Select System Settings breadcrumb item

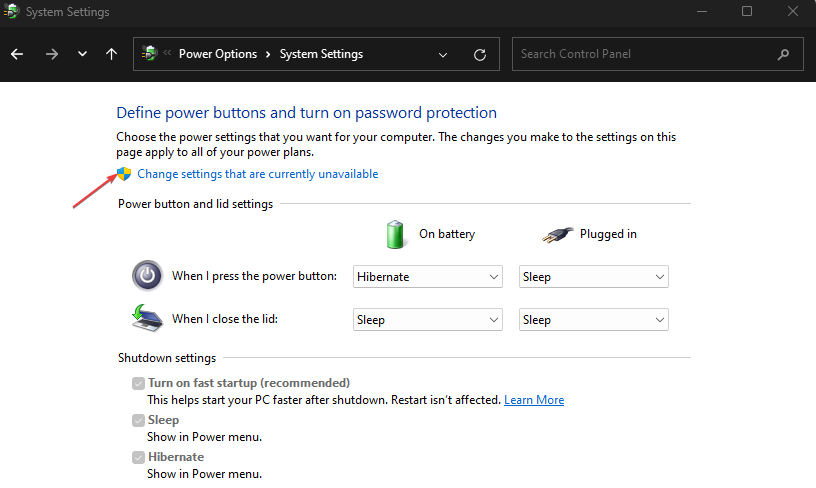click(321, 54)
